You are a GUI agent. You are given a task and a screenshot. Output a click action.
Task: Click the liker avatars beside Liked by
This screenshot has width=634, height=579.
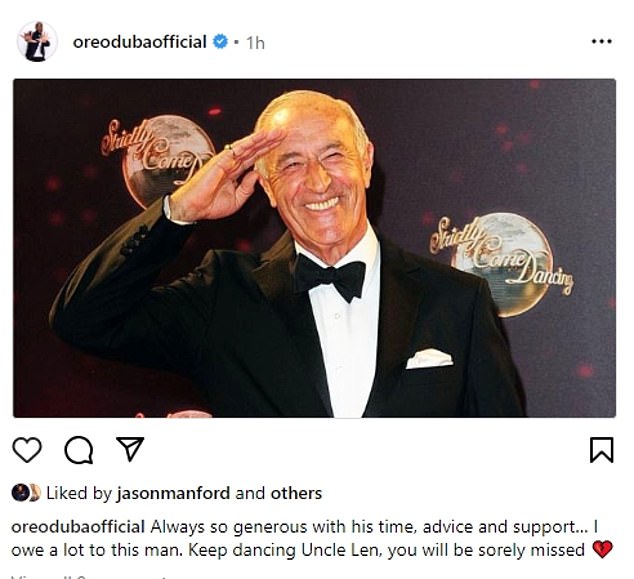point(26,493)
